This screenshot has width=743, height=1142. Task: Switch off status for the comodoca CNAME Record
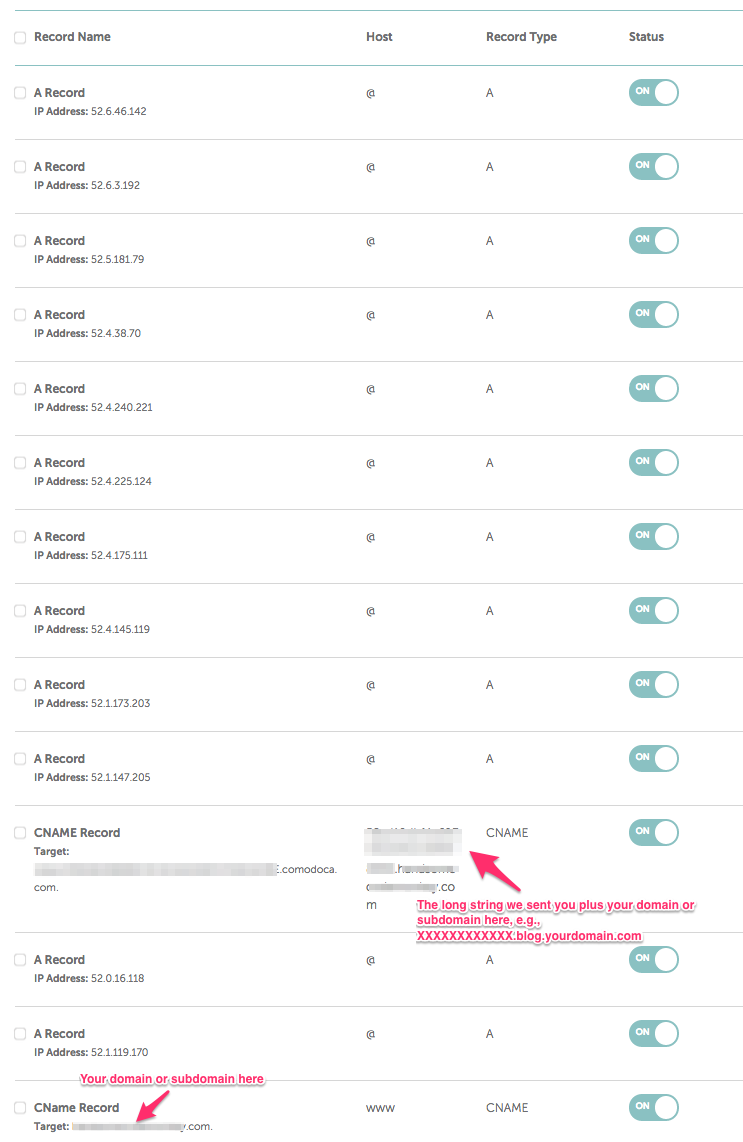(653, 832)
